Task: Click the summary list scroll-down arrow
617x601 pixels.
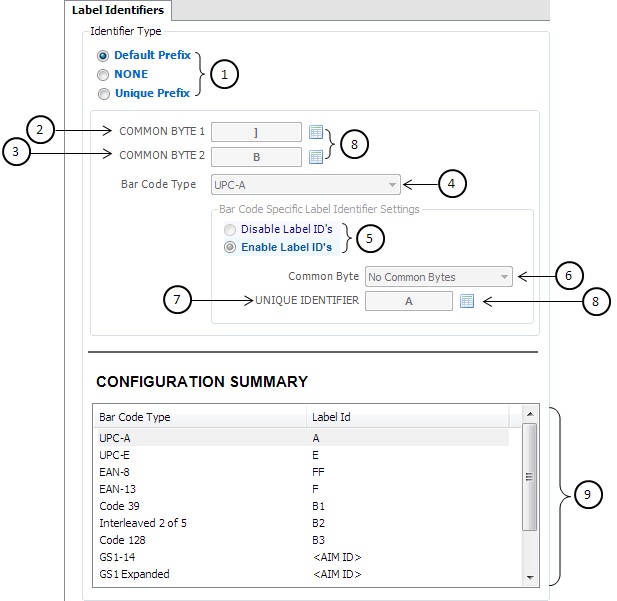Action: click(x=530, y=578)
